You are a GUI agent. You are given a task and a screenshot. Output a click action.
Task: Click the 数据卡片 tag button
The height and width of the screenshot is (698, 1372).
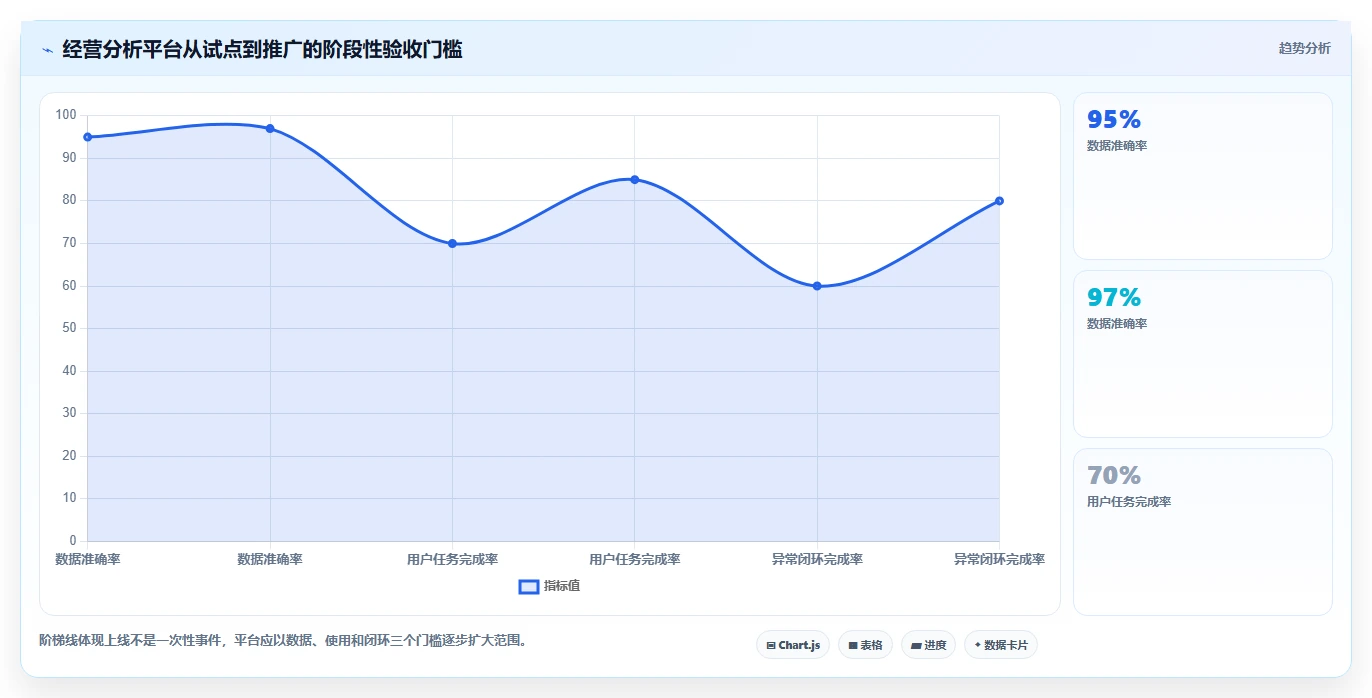click(1000, 645)
